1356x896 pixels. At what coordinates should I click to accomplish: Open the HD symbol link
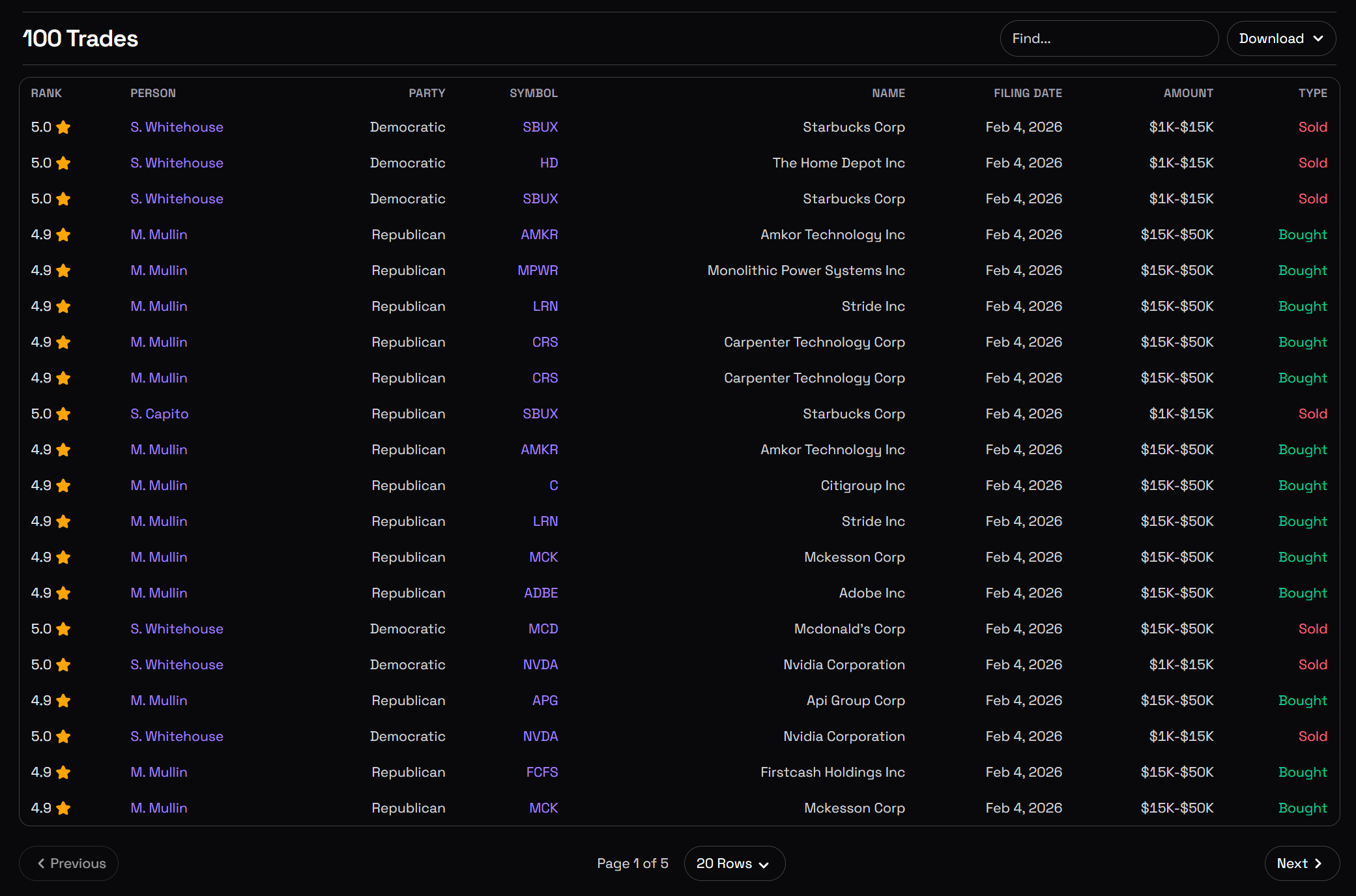click(549, 163)
